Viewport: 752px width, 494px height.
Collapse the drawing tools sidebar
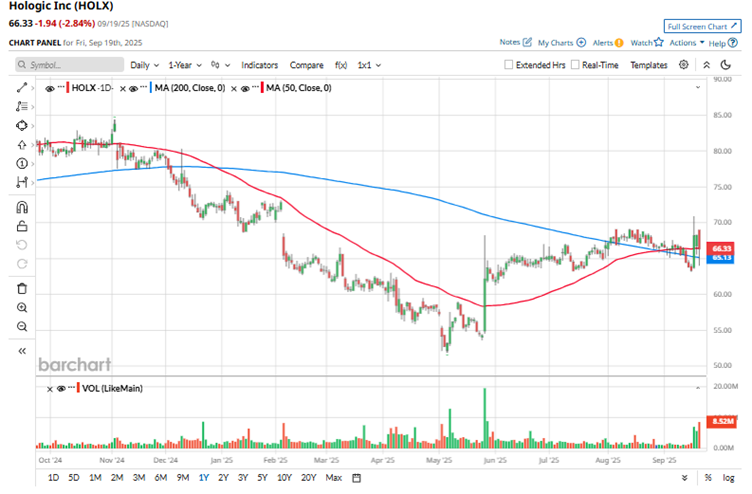22,351
